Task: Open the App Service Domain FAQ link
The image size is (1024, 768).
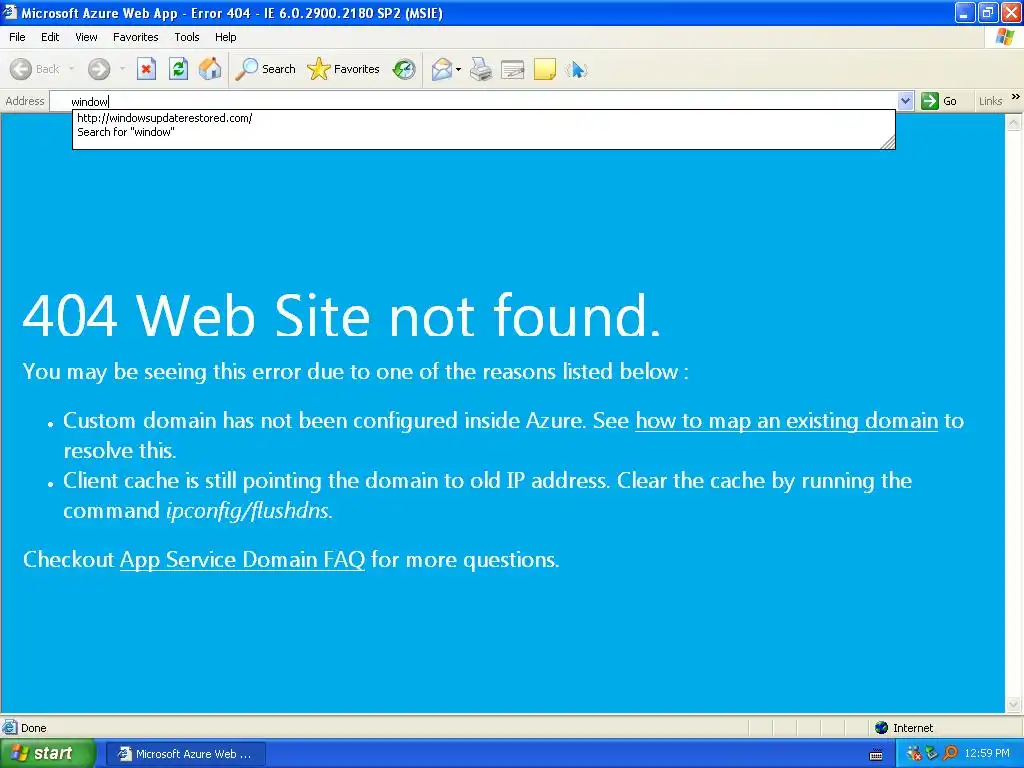Action: [242, 560]
